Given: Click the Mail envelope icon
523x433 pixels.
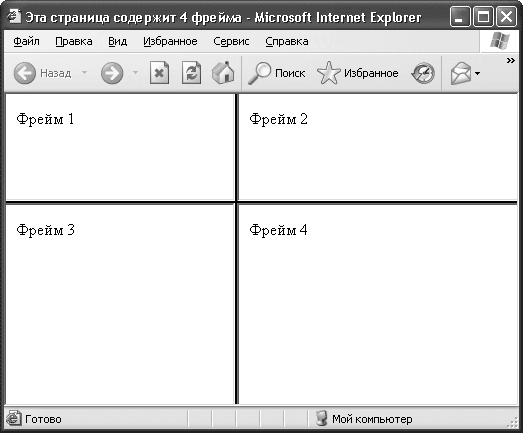Looking at the screenshot, I should coord(461,73).
